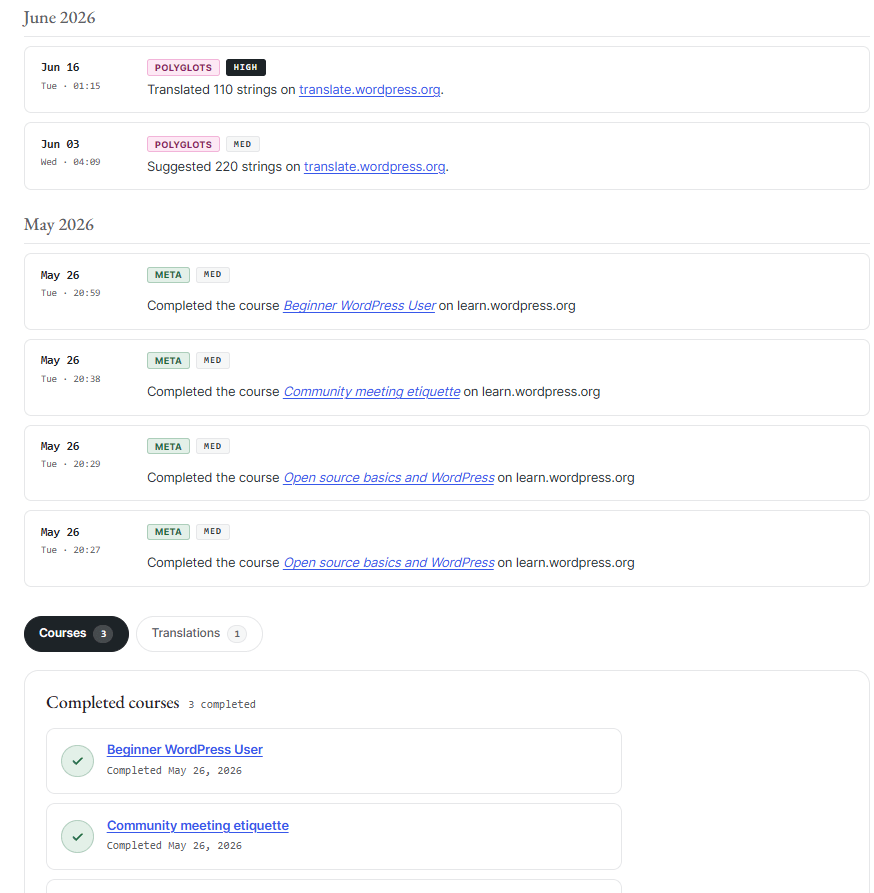Click checkmark icon beside Community meeting etiquette
874x893 pixels.
point(77,837)
